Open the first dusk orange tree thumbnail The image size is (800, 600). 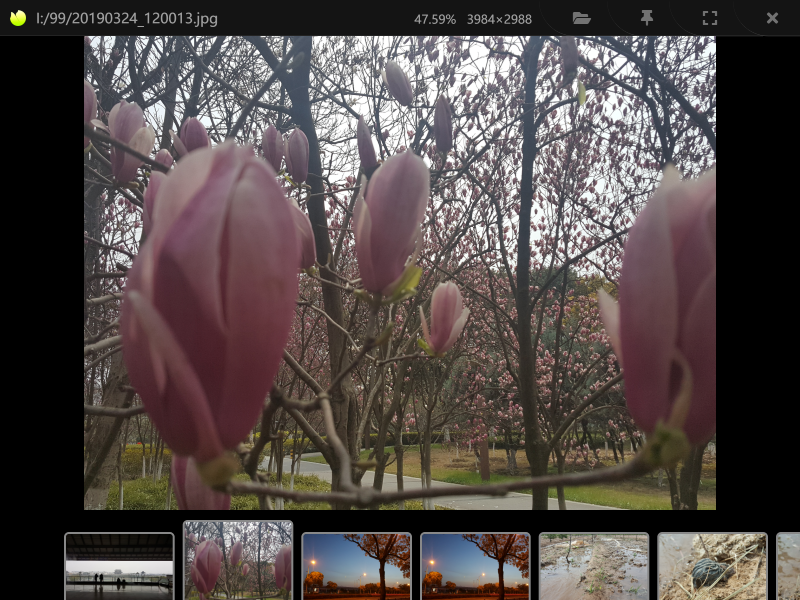357,566
